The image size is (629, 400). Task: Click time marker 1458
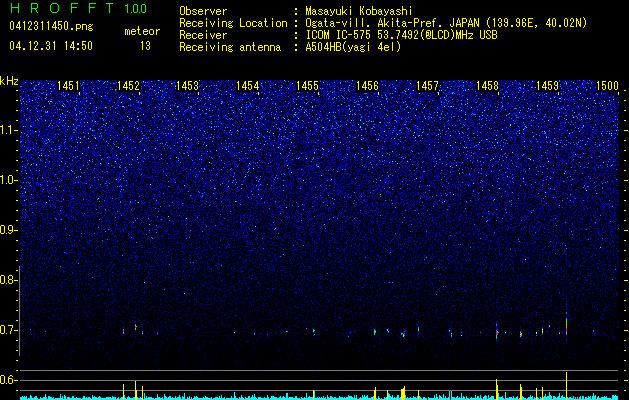(x=487, y=86)
